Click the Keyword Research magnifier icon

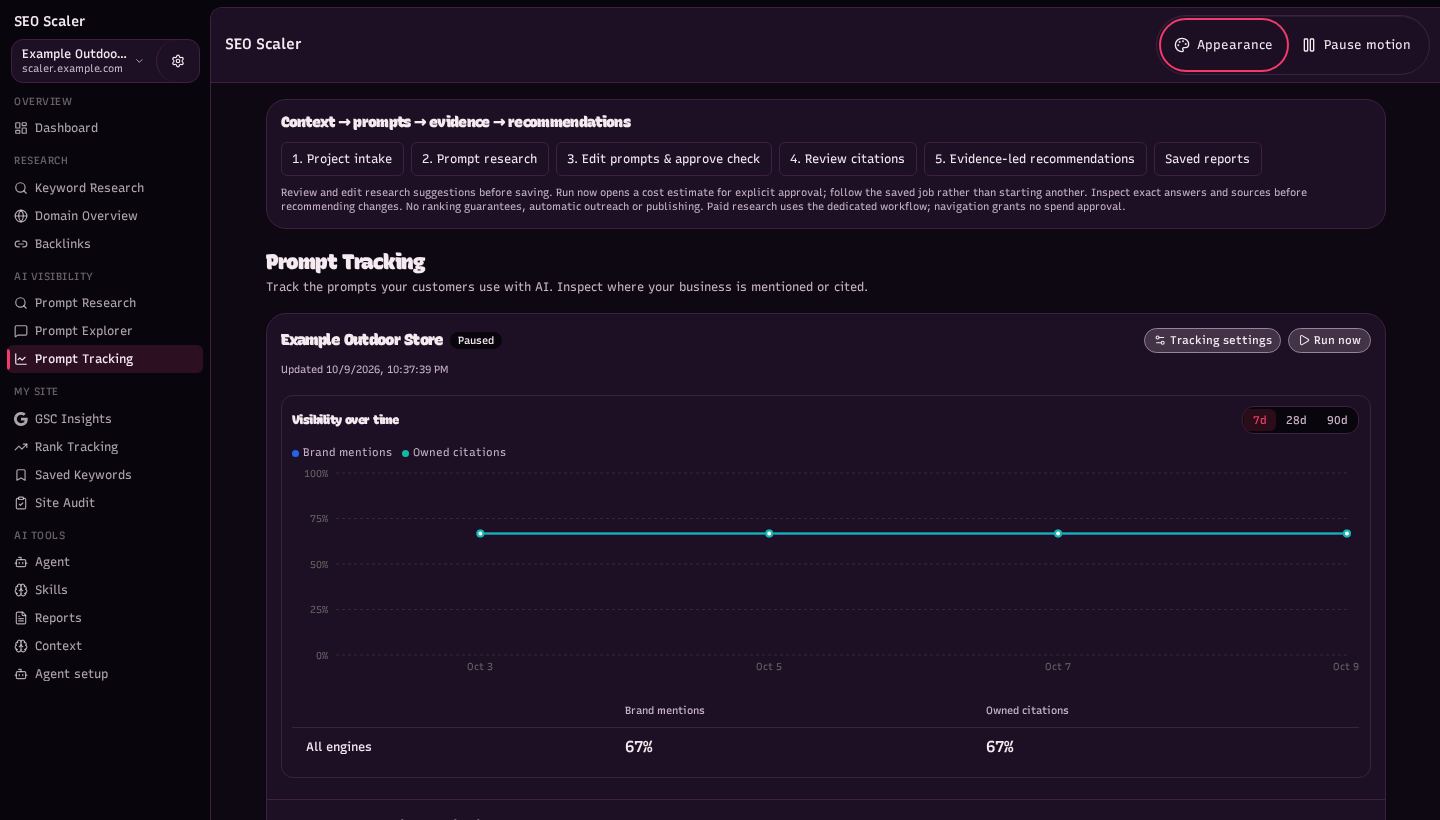tap(21, 188)
